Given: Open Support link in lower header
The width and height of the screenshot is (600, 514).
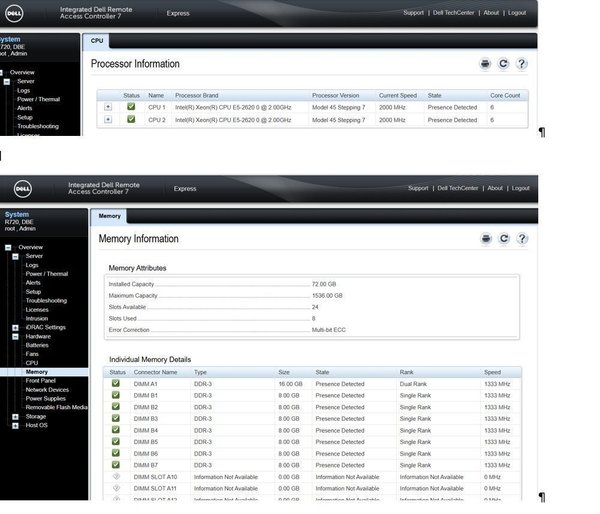Looking at the screenshot, I should coord(418,188).
